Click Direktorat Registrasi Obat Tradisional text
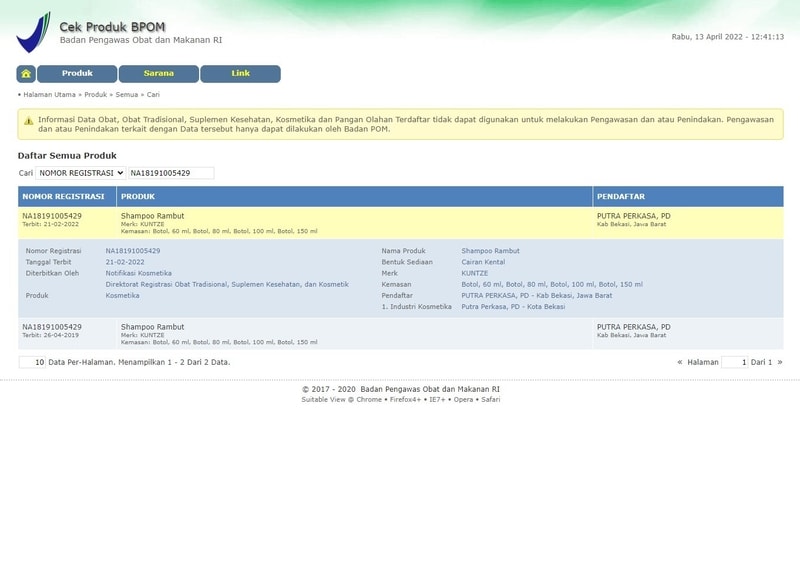 tap(227, 285)
